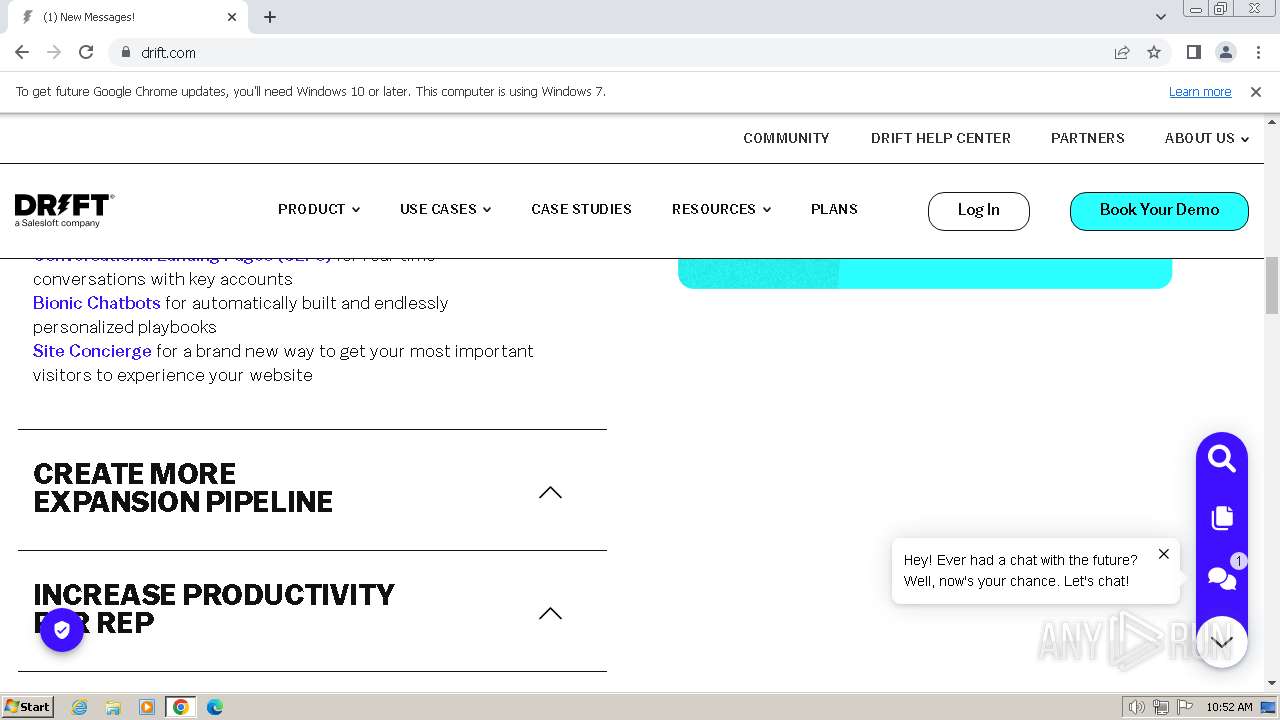Click Book Your Demo button
The height and width of the screenshot is (720, 1280).
click(1159, 210)
